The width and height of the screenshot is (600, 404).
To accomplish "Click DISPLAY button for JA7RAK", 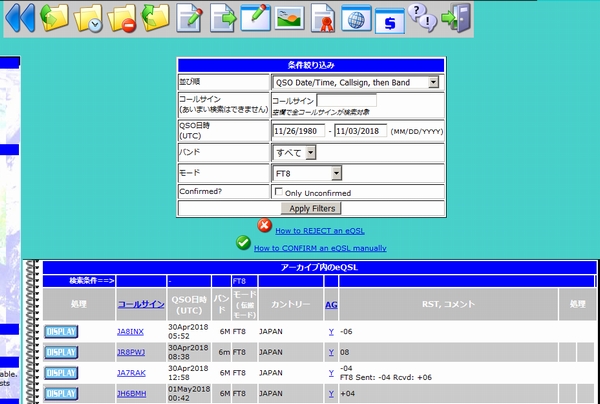I will pos(61,373).
